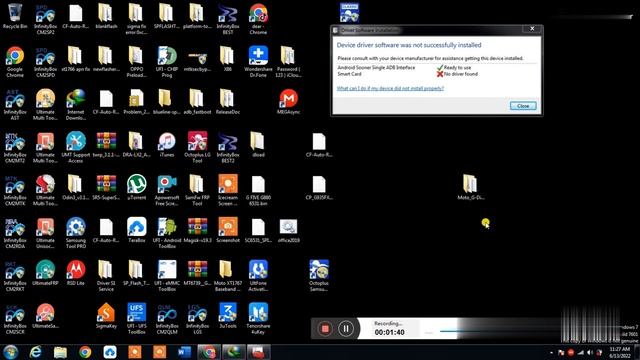The image size is (640, 360).
Task: Open the Icecream Screen Recorder shortcut
Action: [228, 190]
